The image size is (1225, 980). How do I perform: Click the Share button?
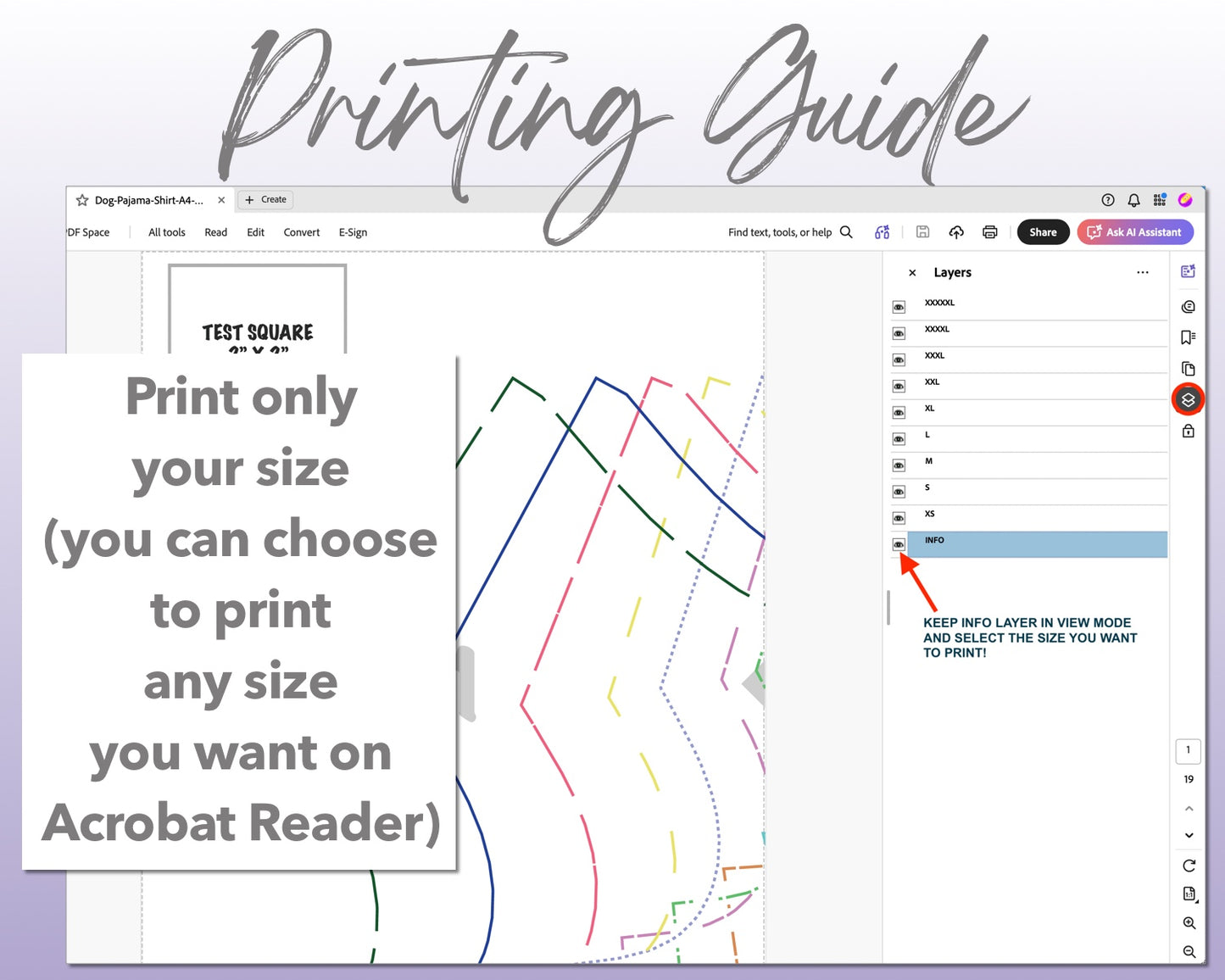(x=1043, y=232)
